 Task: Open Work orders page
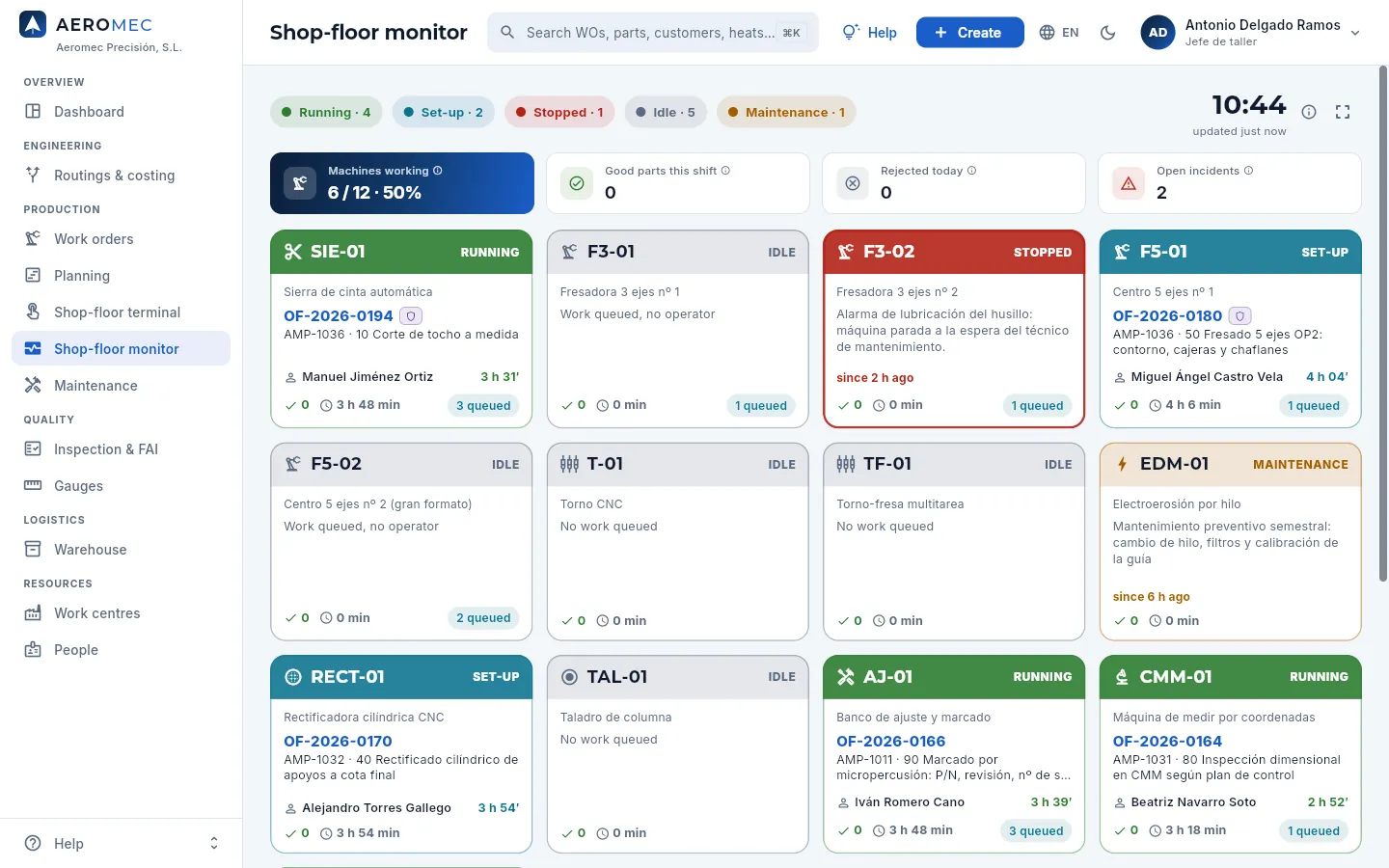point(122,239)
